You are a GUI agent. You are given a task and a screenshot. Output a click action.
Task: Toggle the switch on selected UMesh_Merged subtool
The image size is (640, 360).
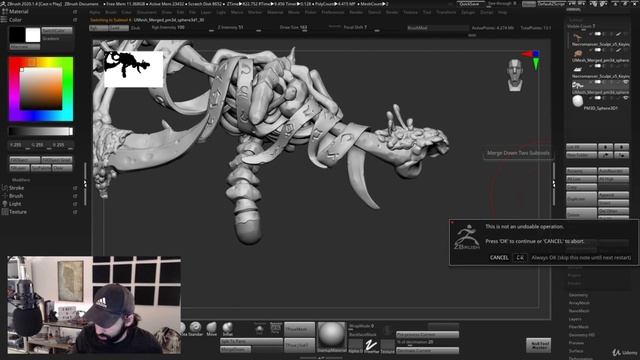[x=598, y=82]
